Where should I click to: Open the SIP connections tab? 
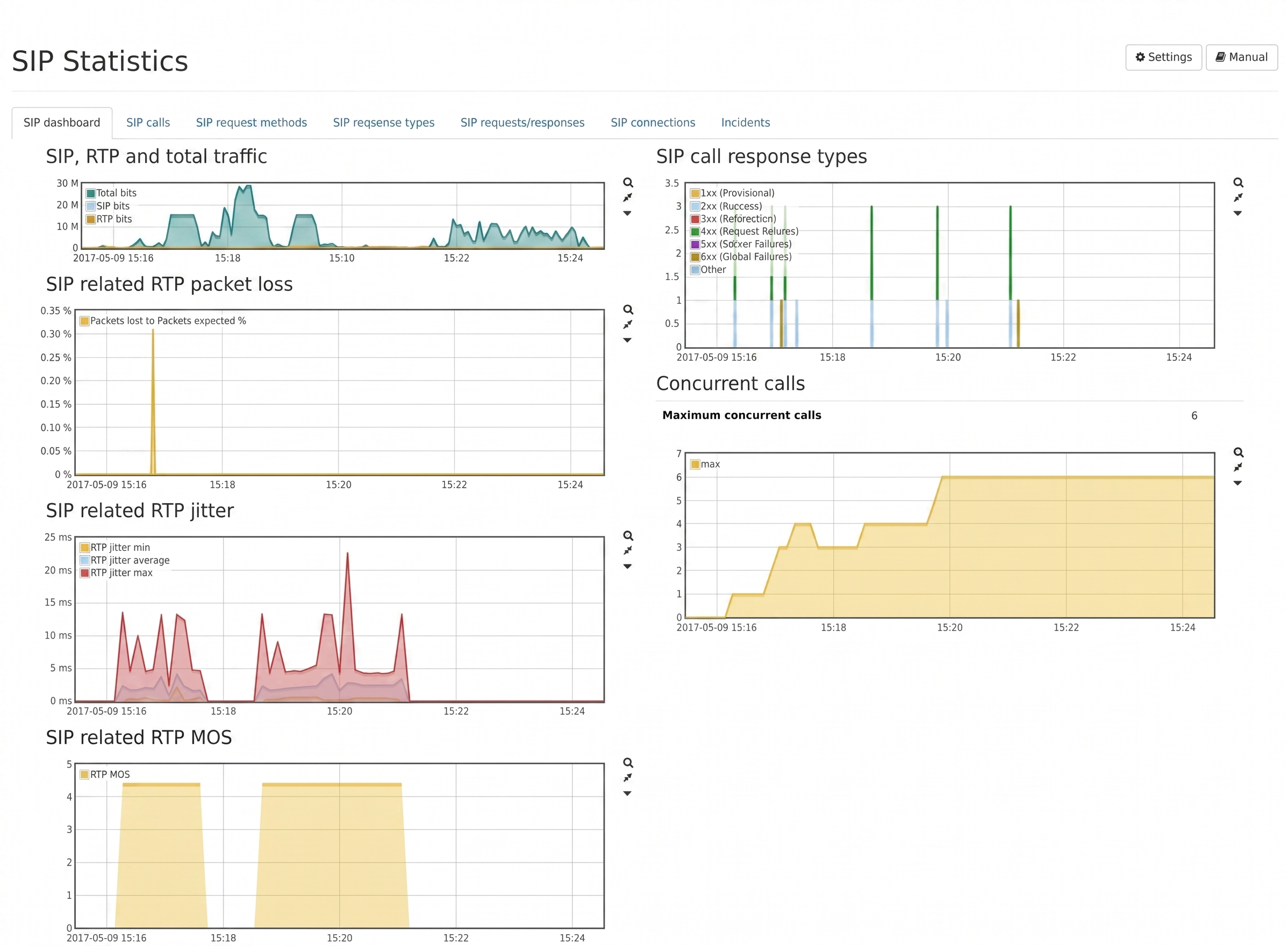pyautogui.click(x=652, y=123)
